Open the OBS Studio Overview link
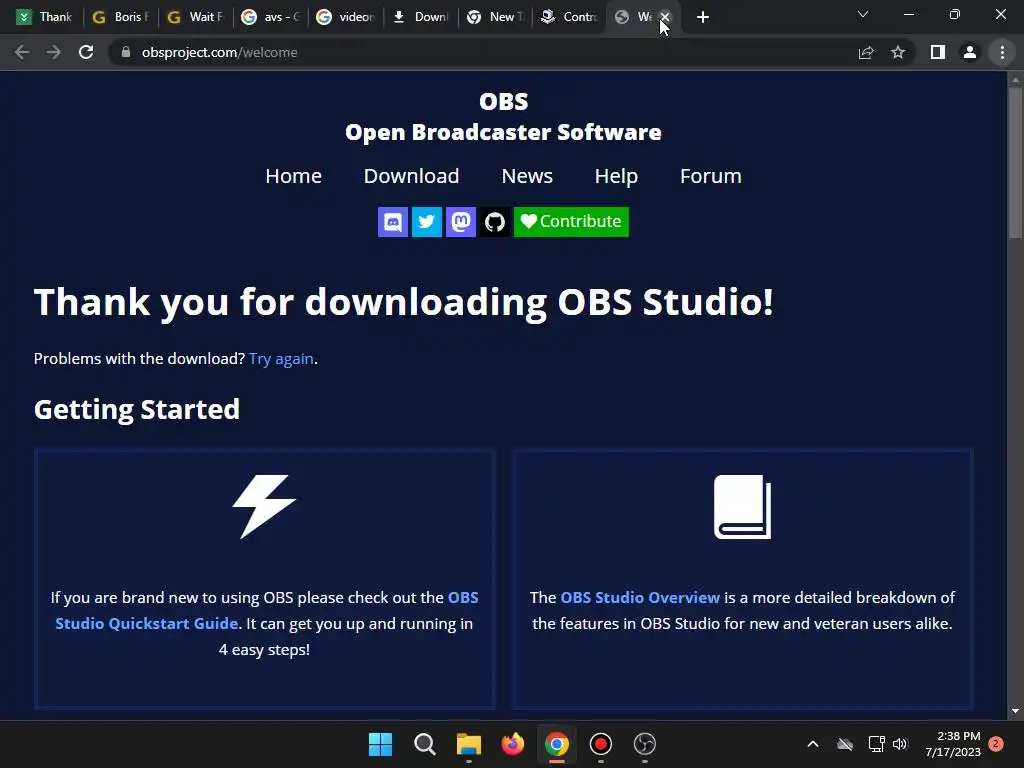 pos(640,598)
